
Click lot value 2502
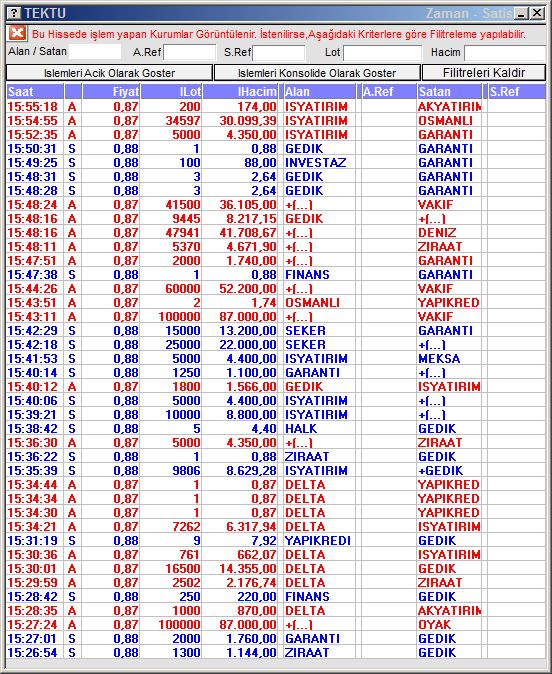pyautogui.click(x=186, y=582)
